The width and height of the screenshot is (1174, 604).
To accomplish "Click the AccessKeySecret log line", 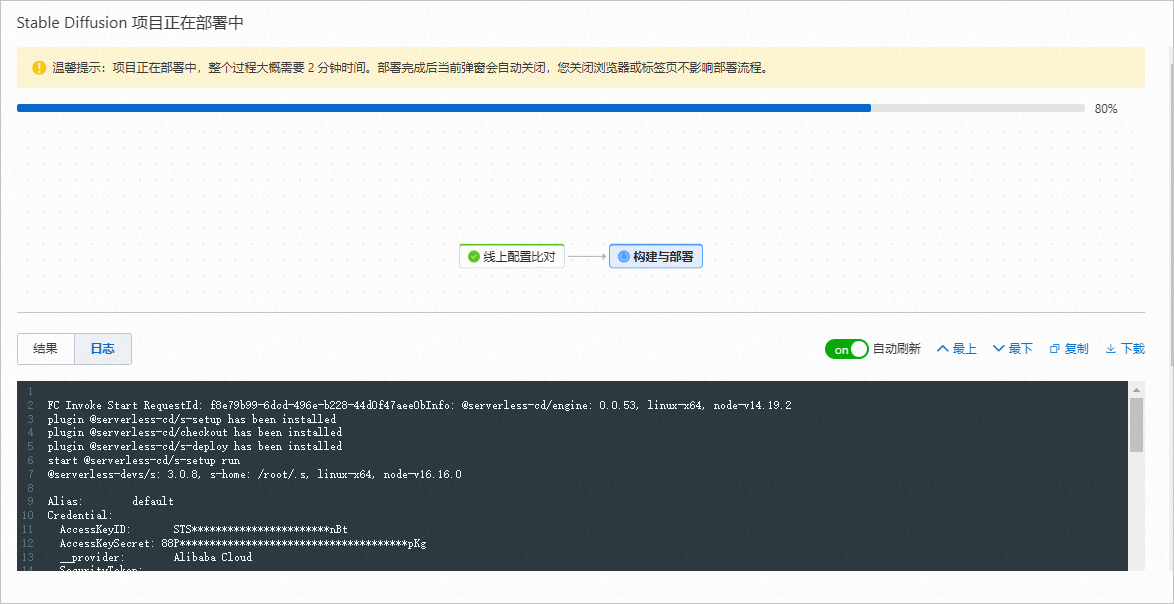I will click(243, 543).
